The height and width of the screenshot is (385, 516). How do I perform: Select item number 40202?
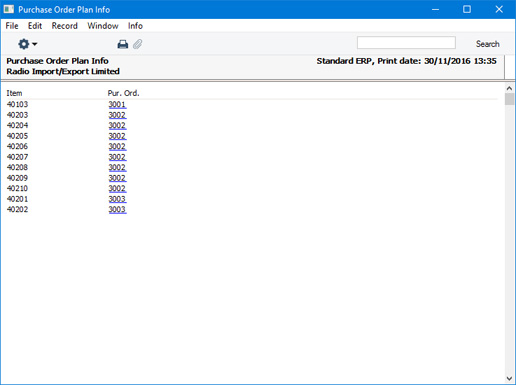(x=17, y=209)
